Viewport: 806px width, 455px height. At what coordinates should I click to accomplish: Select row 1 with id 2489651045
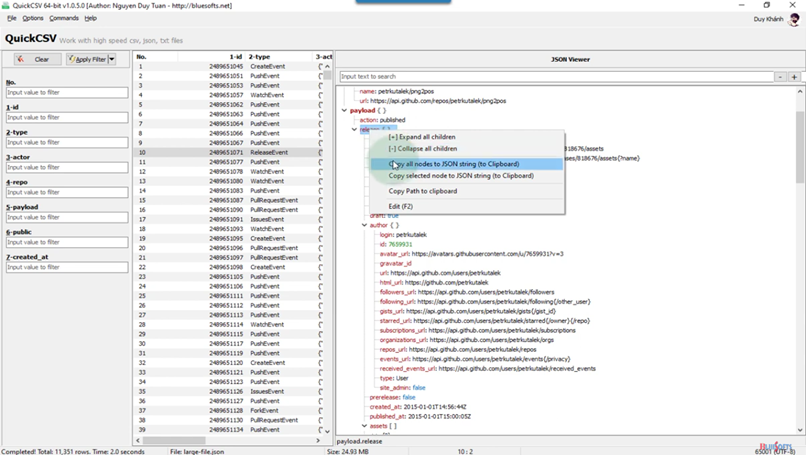[229, 66]
